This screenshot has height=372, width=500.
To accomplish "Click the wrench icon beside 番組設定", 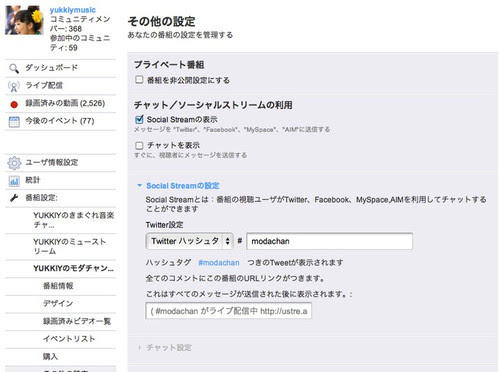I will pos(14,198).
